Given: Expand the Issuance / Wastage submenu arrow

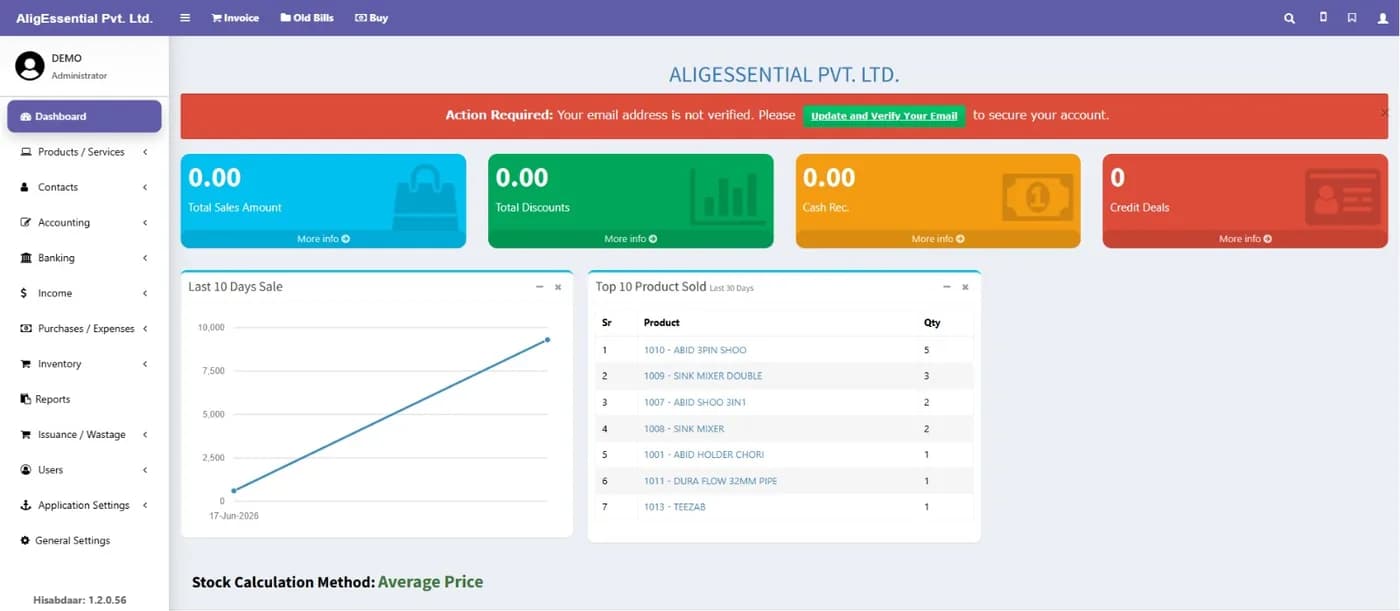Looking at the screenshot, I should pyautogui.click(x=145, y=435).
